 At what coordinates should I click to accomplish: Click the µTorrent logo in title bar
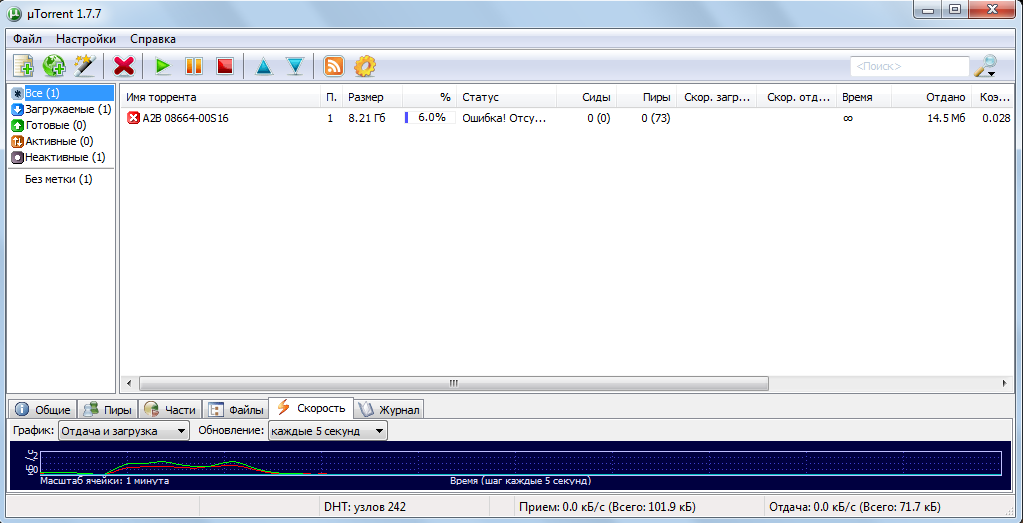pyautogui.click(x=12, y=12)
